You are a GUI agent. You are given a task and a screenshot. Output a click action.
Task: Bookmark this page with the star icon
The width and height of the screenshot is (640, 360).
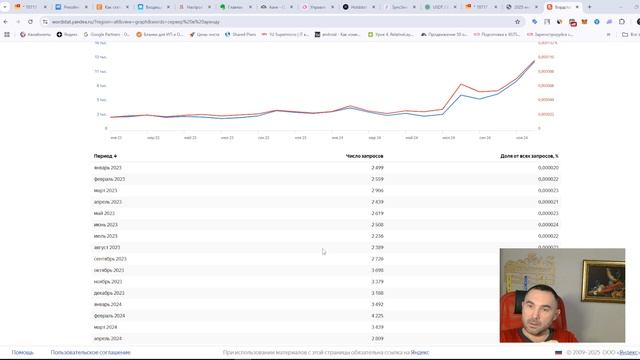(518, 22)
